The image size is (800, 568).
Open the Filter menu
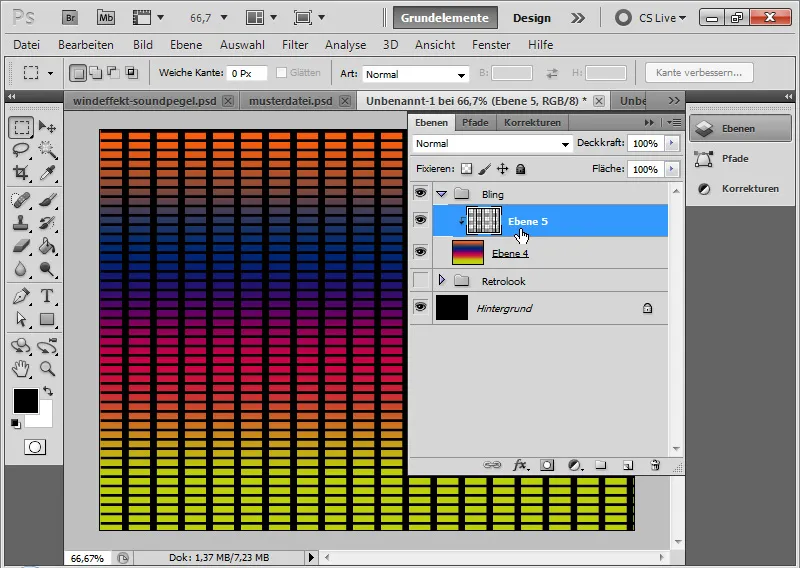click(295, 45)
